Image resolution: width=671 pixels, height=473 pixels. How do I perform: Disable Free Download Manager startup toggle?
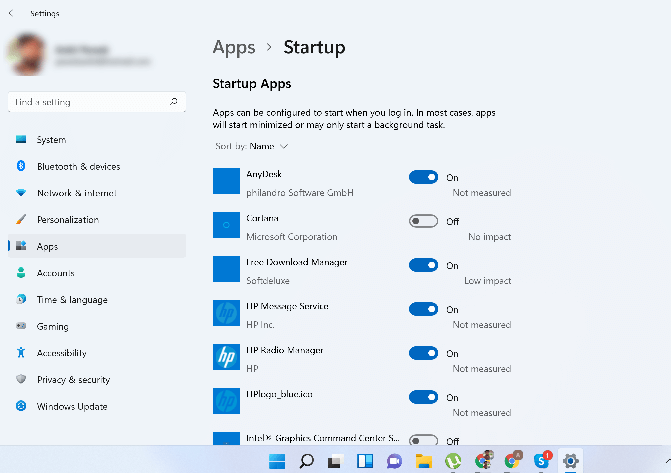pyautogui.click(x=423, y=265)
